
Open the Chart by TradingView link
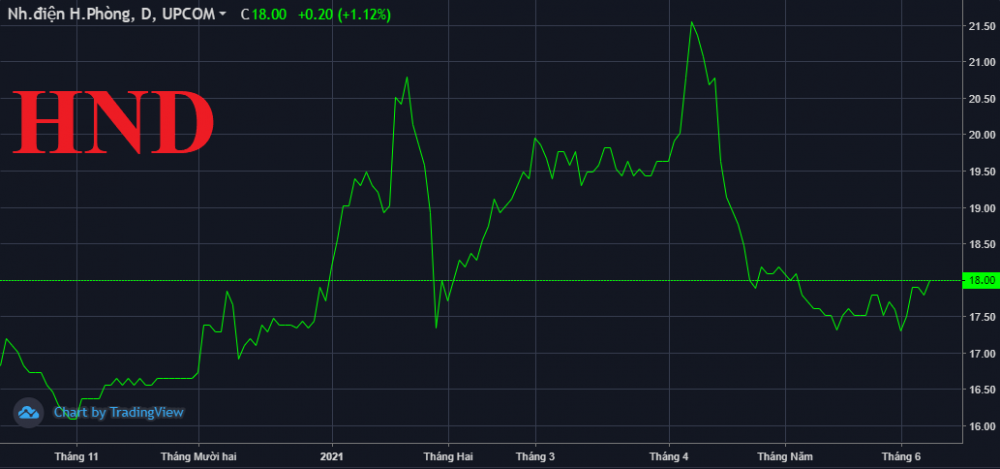119,413
